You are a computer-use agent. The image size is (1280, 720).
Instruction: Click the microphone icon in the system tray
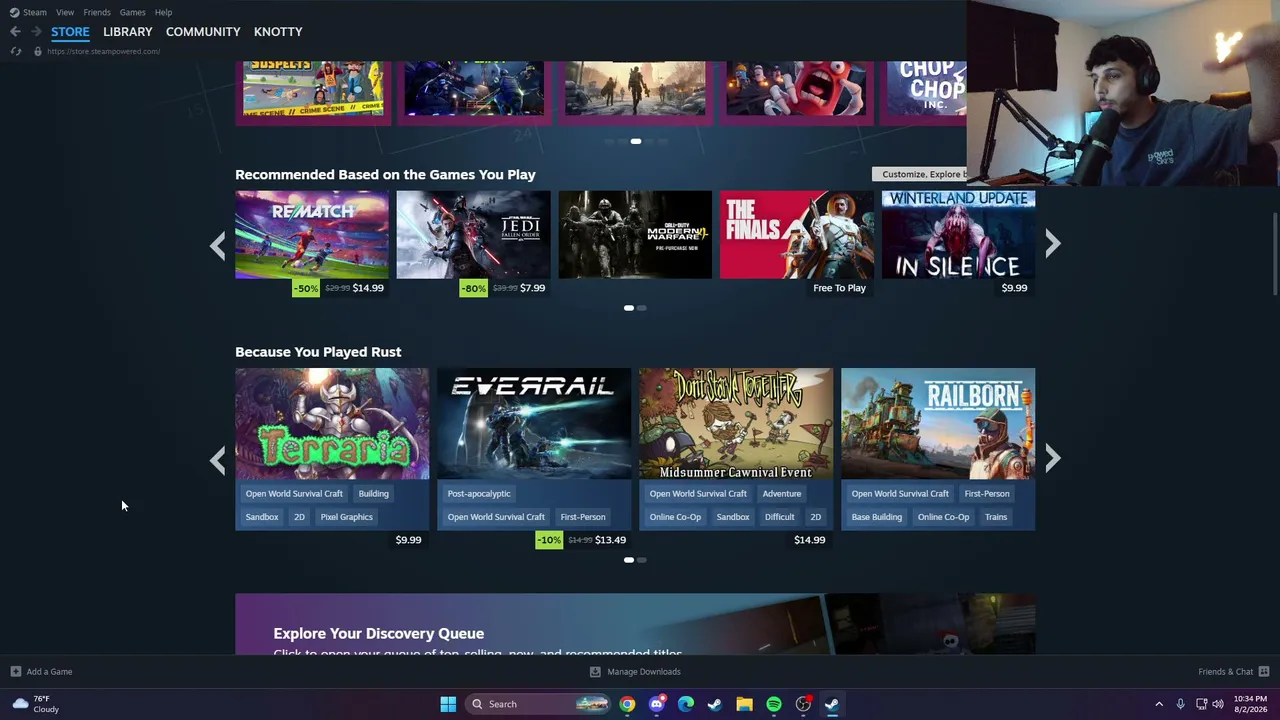(x=1180, y=704)
